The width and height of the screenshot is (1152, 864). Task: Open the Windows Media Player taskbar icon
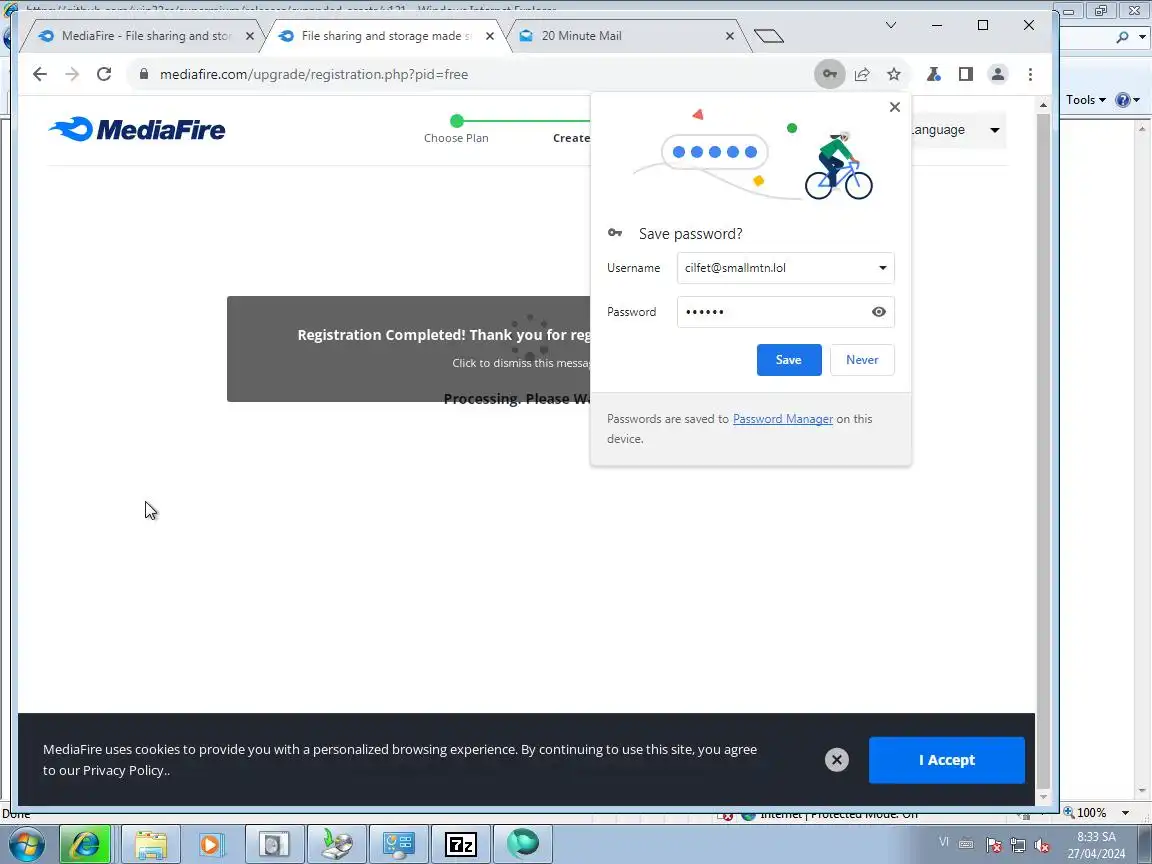pos(210,845)
